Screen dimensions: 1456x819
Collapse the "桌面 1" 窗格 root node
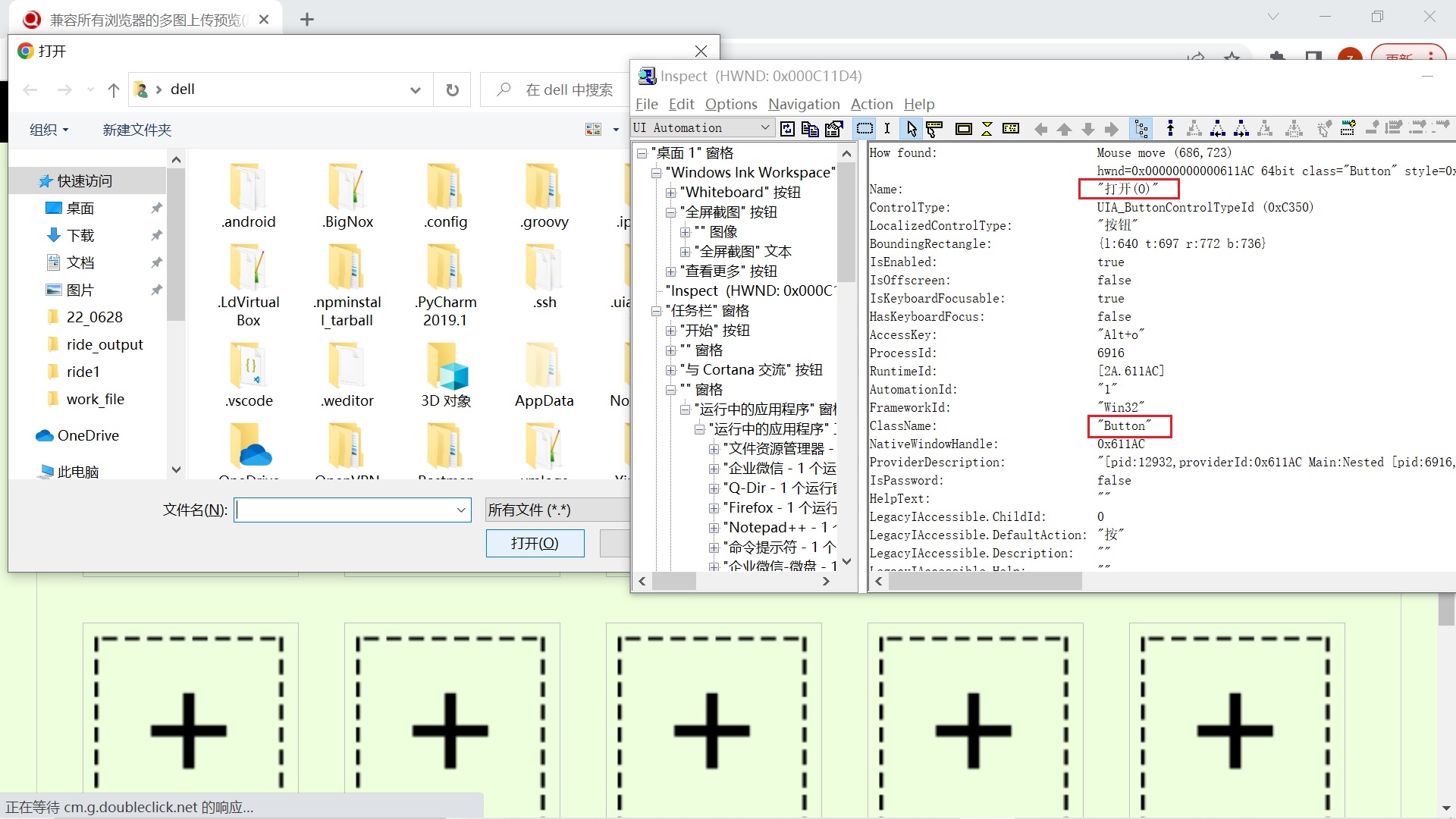(642, 152)
